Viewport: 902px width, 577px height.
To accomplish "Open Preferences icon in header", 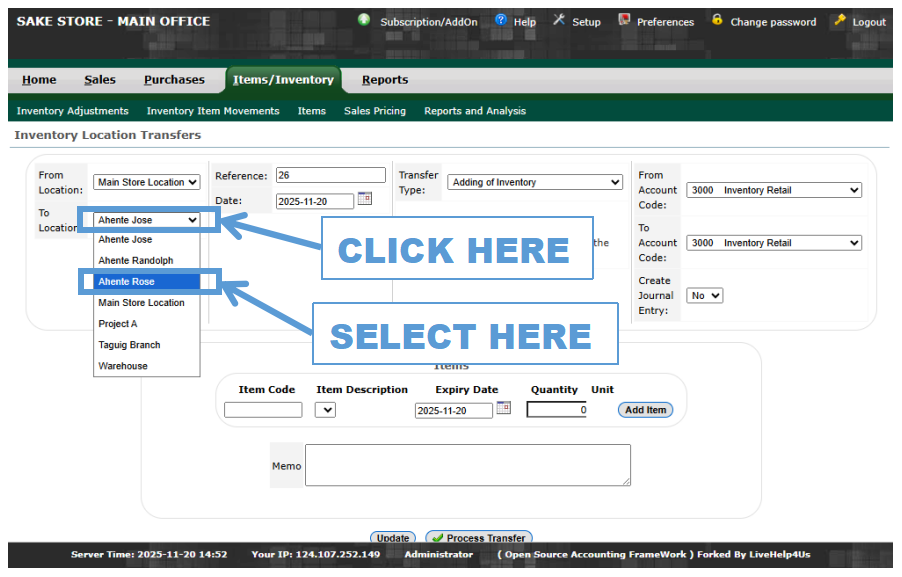I will coord(624,20).
